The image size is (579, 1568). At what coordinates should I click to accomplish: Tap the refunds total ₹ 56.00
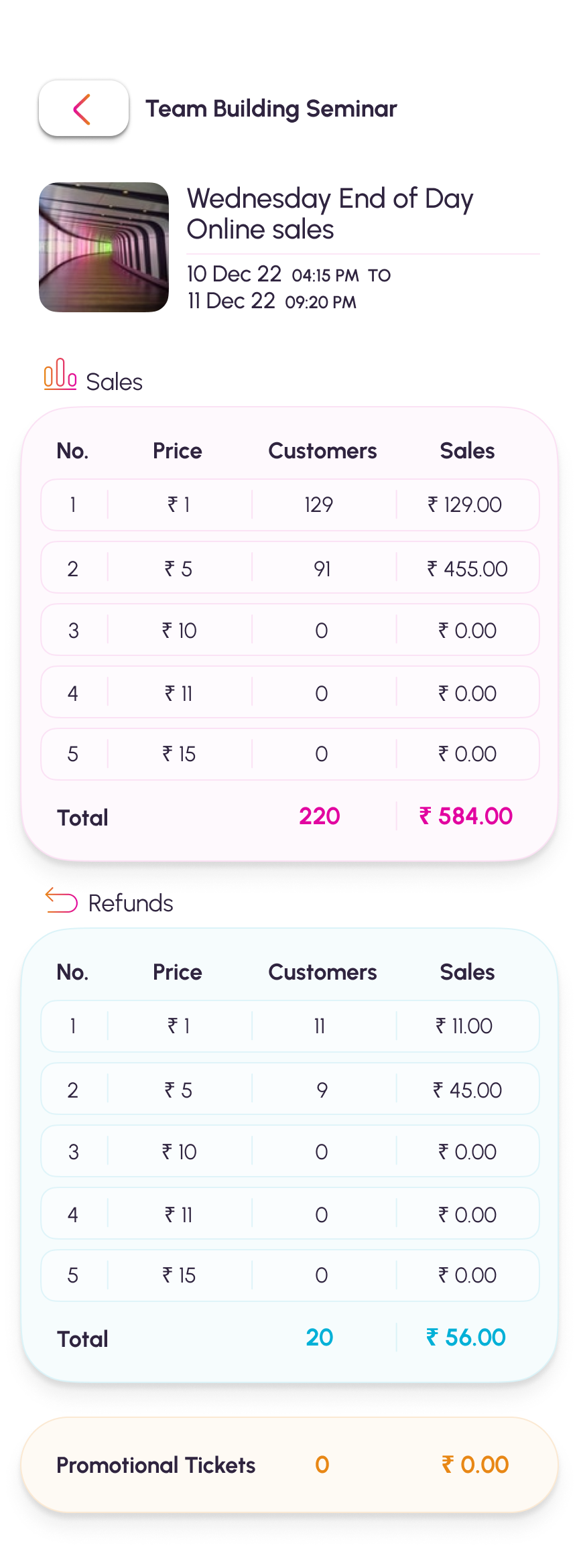[x=466, y=1337]
